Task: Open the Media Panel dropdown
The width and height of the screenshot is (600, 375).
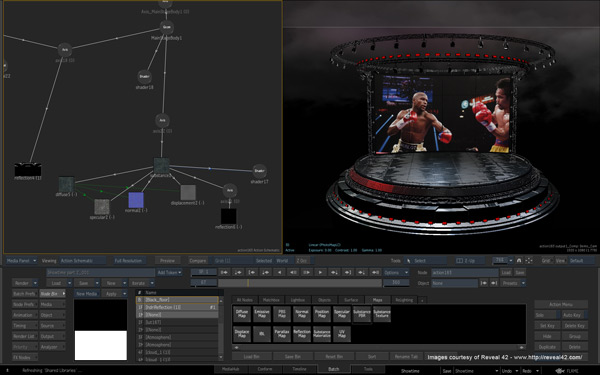Action: (21, 261)
